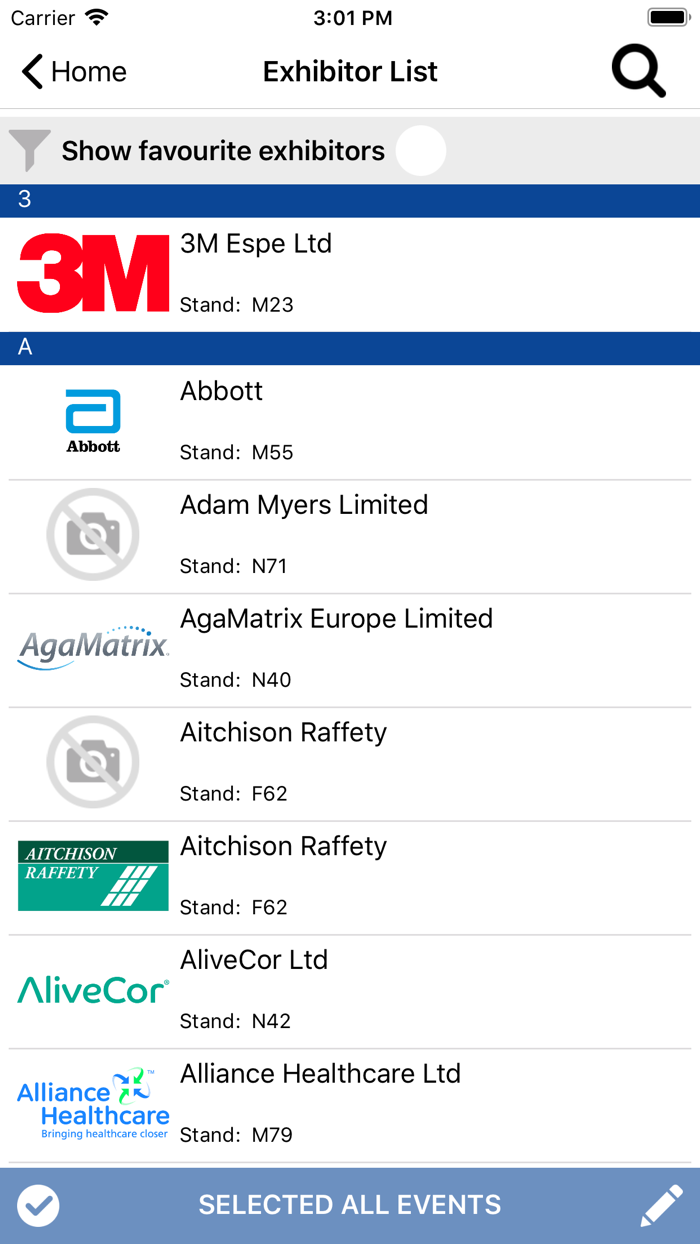Tap the search magnifier icon
Viewport: 700px width, 1244px height.
point(638,72)
